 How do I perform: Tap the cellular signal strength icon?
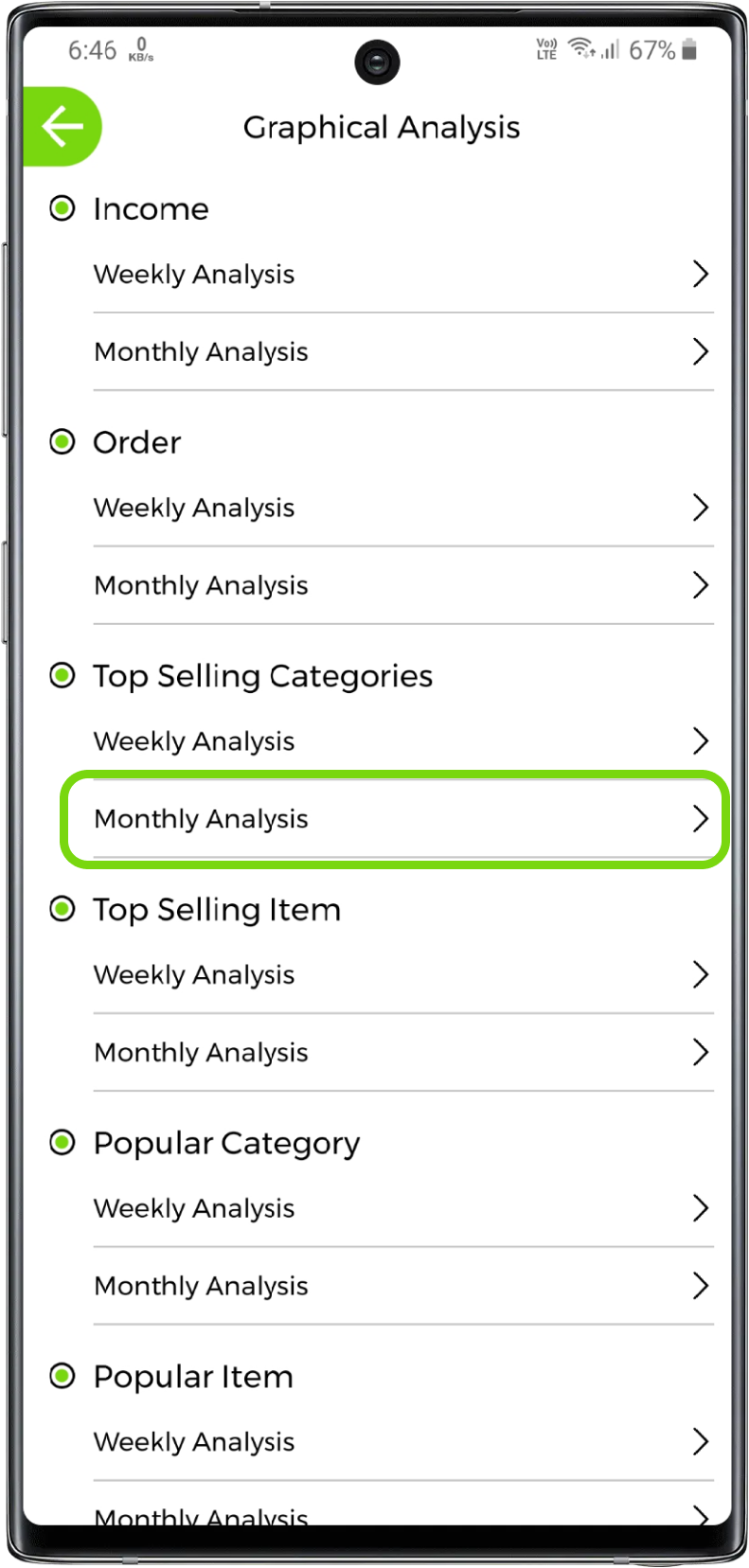pyautogui.click(x=610, y=49)
